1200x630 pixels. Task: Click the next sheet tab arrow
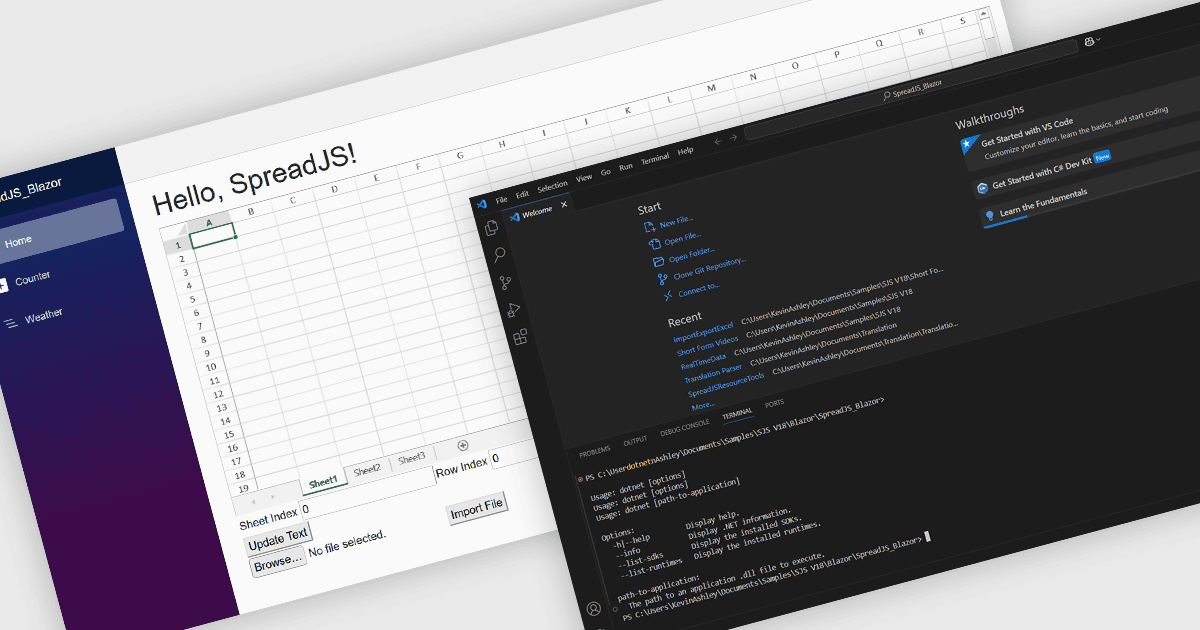click(274, 495)
